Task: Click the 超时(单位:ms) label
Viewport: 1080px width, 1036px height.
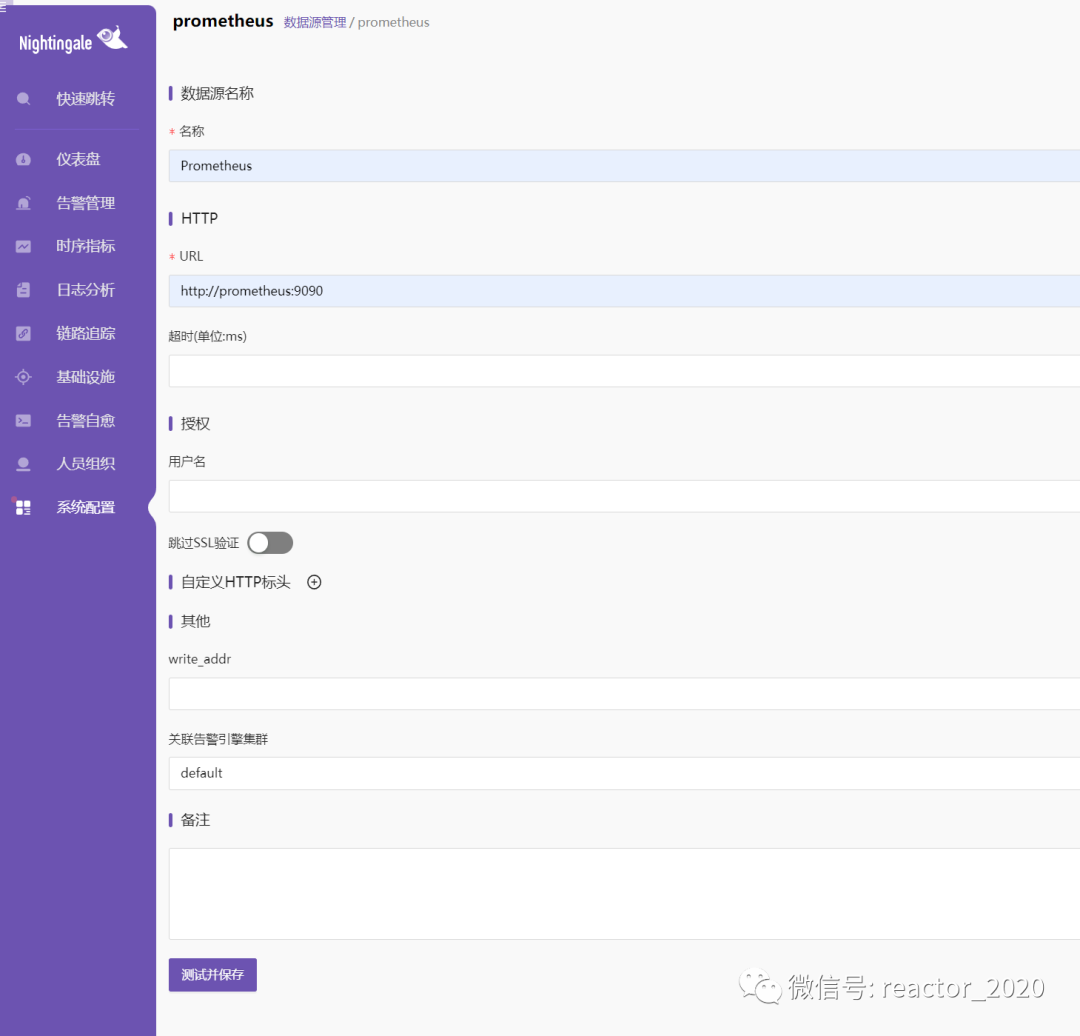Action: (207, 336)
